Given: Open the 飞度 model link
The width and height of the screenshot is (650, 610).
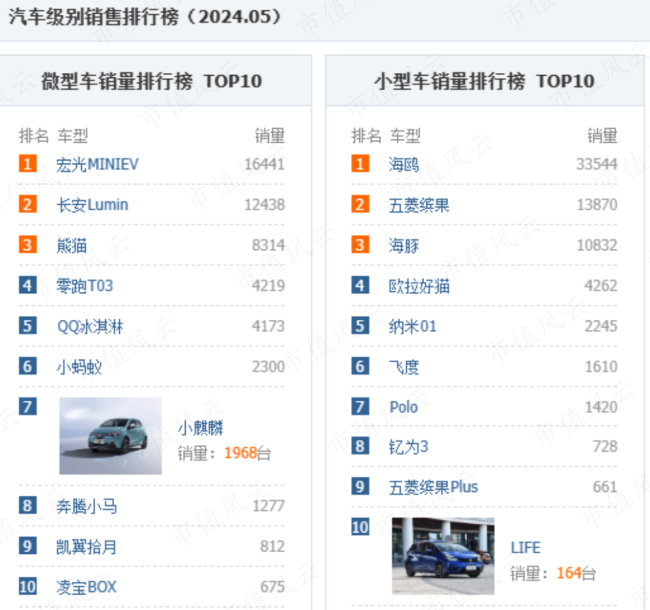Looking at the screenshot, I should 404,367.
